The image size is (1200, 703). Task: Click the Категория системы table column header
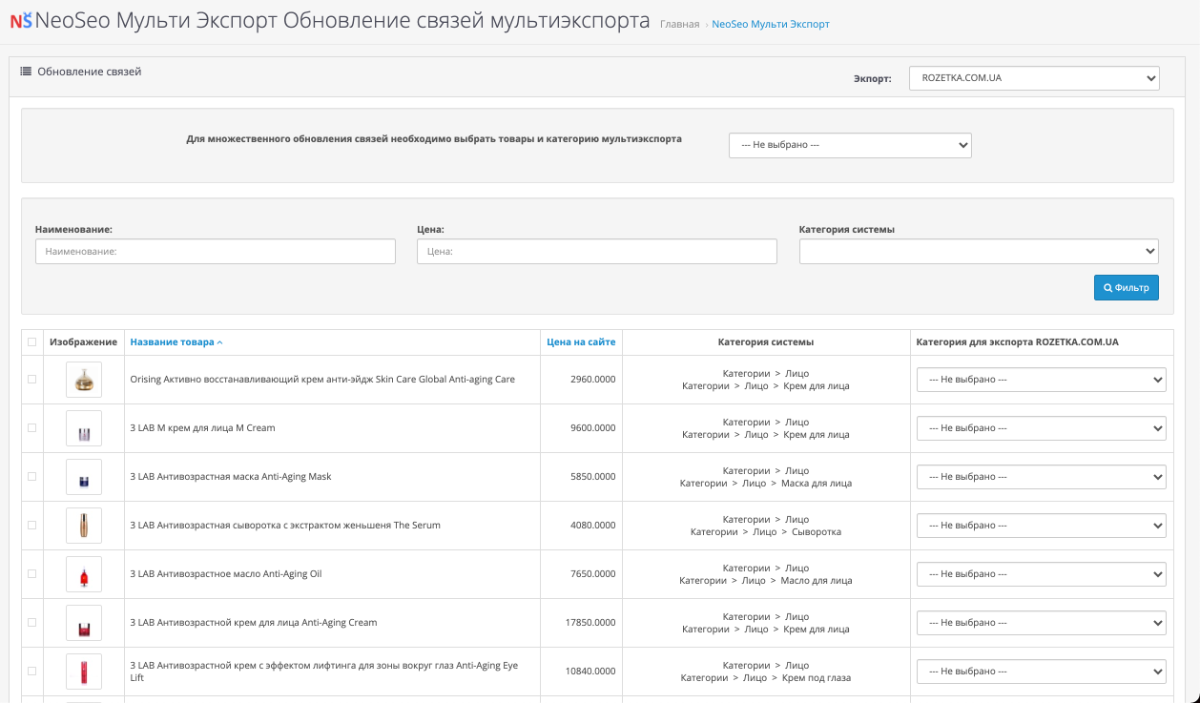(766, 342)
